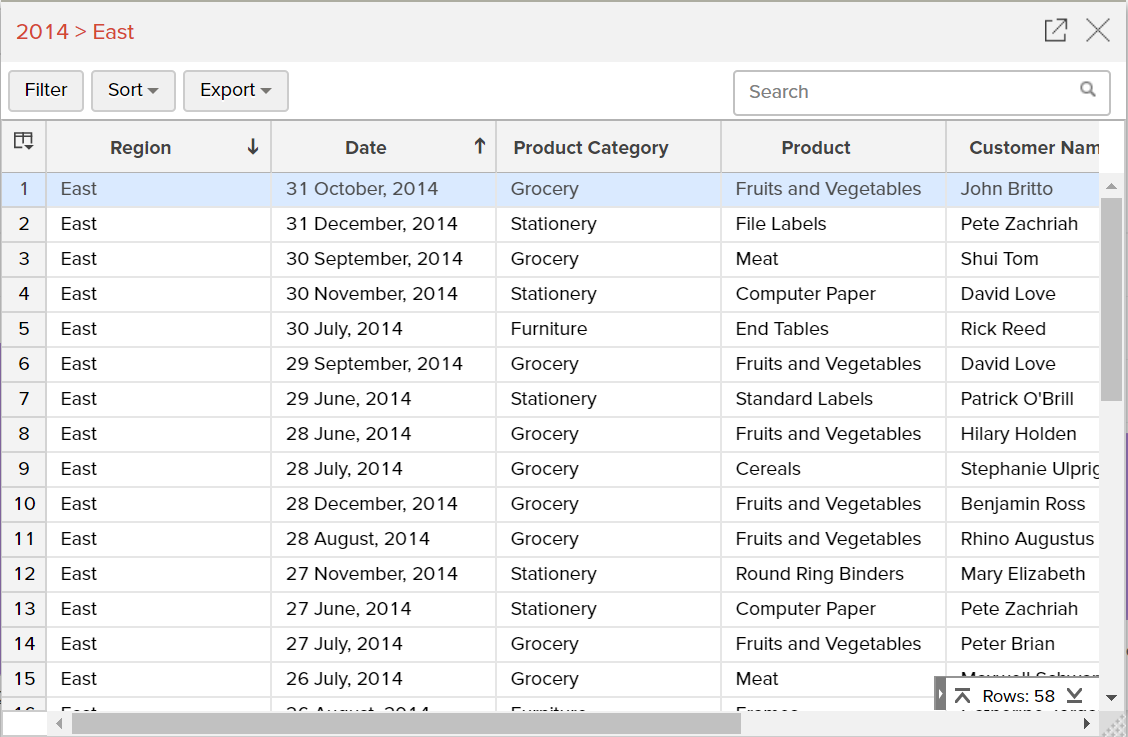Click the horizontal scrollbar's left arrow
The image size is (1128, 737).
click(x=60, y=723)
